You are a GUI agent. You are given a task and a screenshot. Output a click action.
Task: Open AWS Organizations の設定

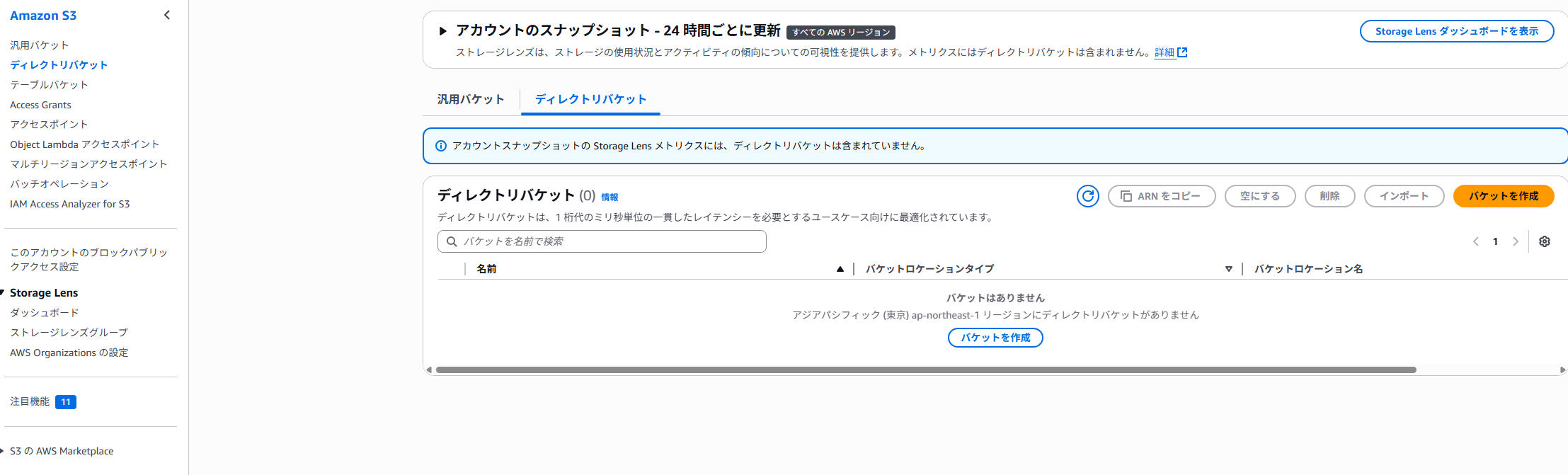click(x=69, y=353)
